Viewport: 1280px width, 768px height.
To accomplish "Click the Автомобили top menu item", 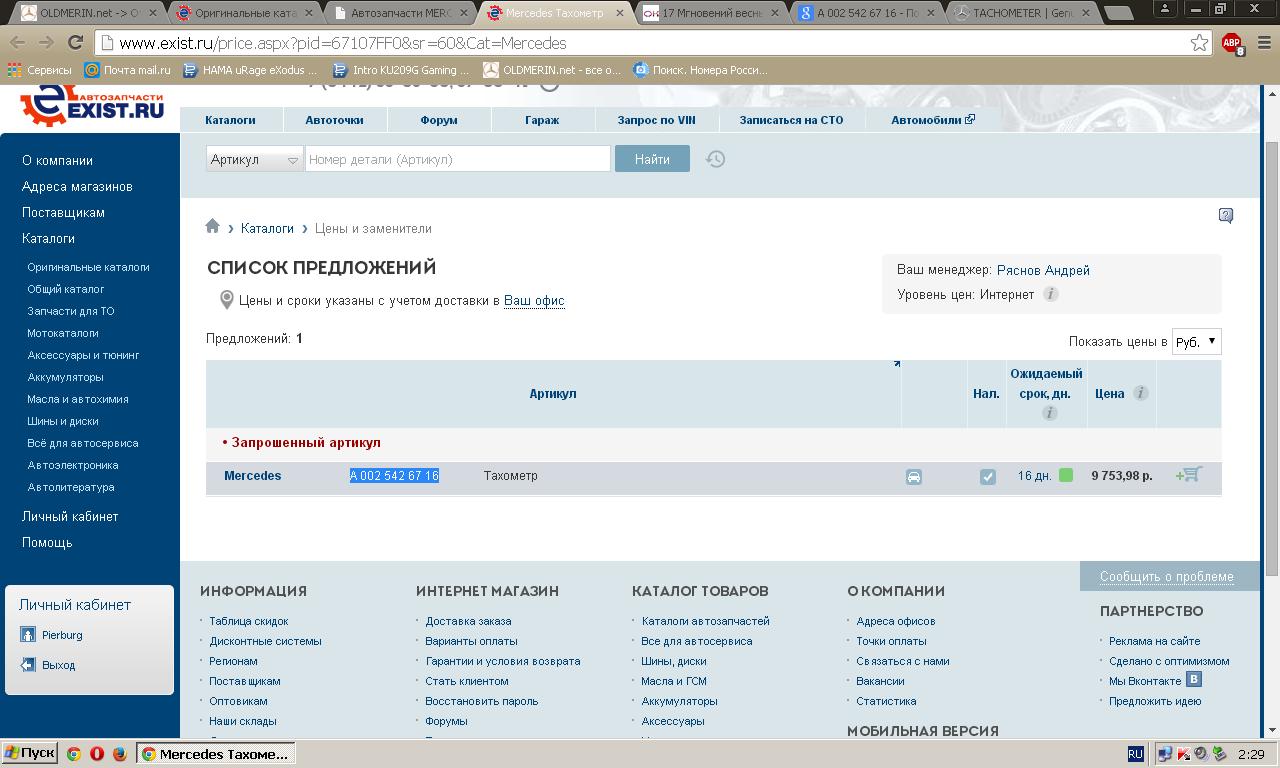I will (933, 120).
